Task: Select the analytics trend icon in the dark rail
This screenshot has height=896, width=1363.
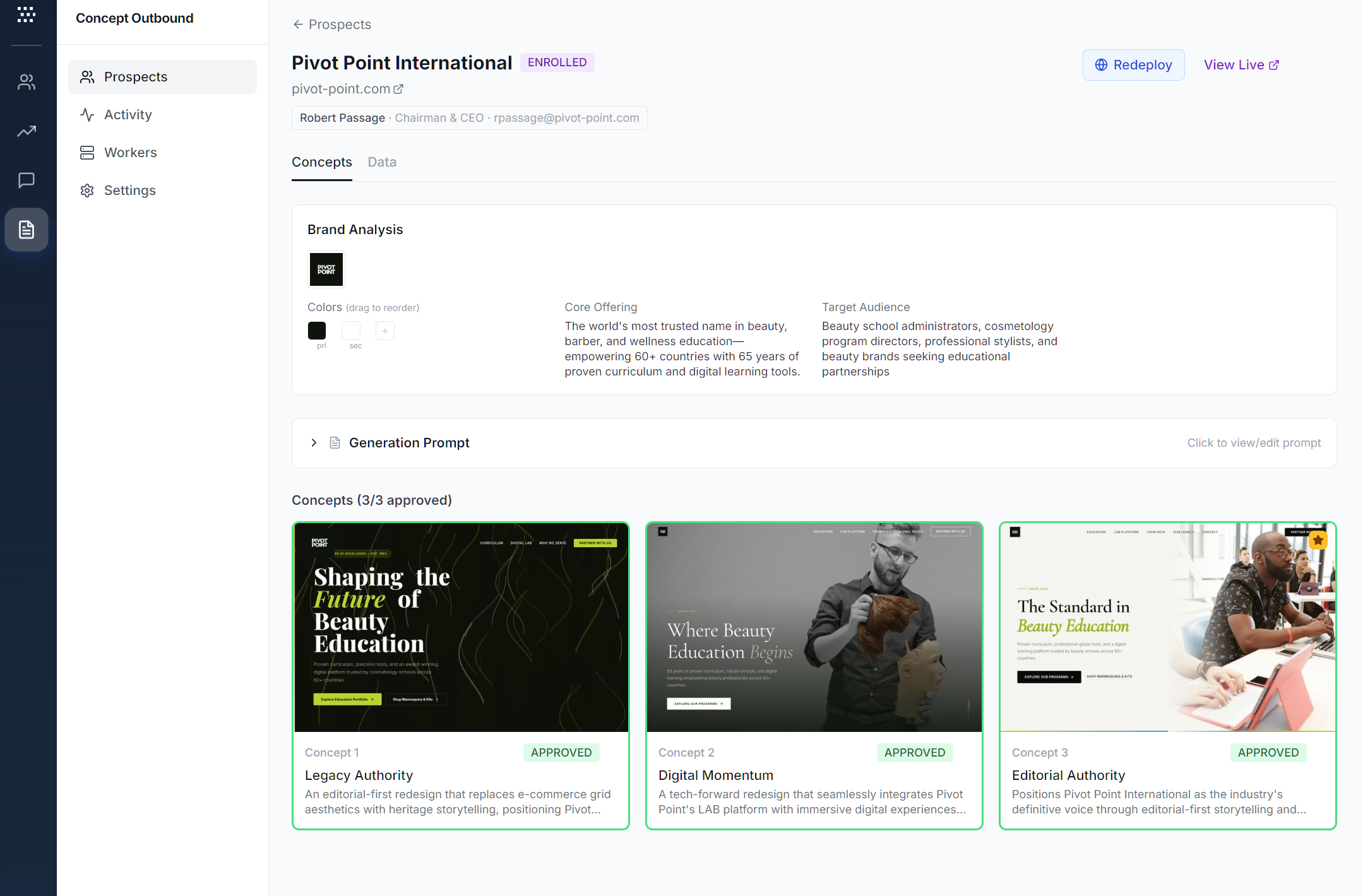Action: (26, 131)
